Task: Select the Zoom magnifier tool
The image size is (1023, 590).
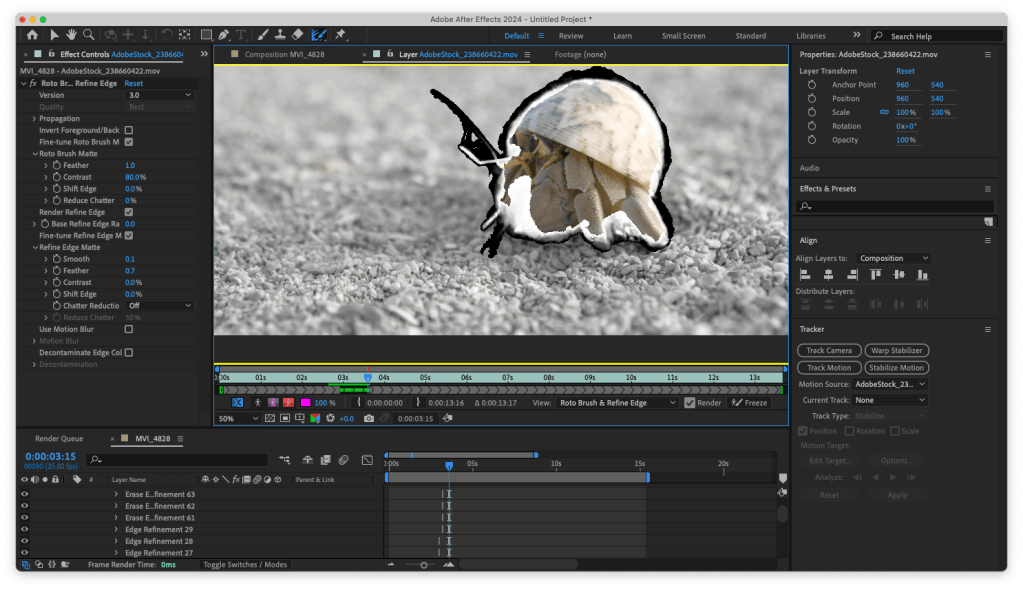Action: [x=89, y=35]
